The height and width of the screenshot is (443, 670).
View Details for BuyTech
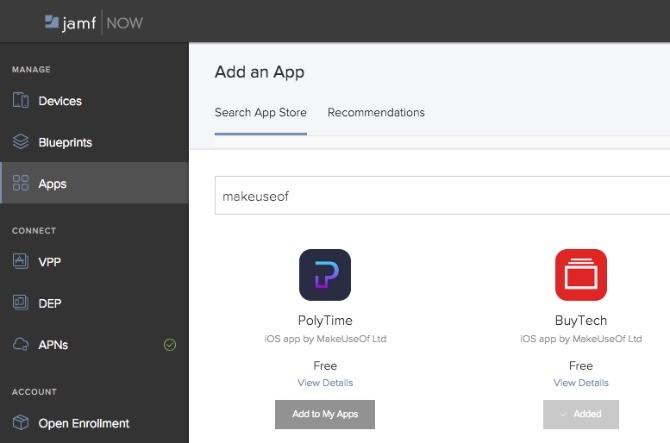[x=581, y=383]
